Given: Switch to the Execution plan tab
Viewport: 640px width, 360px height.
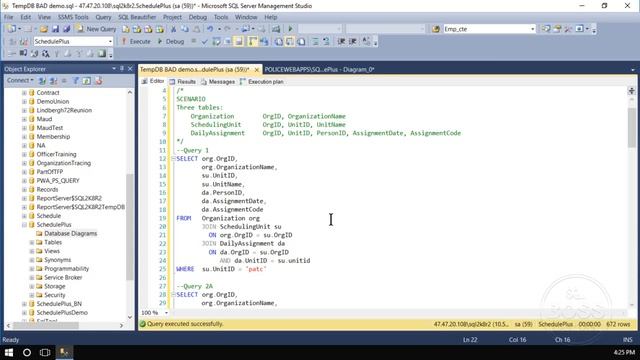Looking at the screenshot, I should tap(262, 82).
